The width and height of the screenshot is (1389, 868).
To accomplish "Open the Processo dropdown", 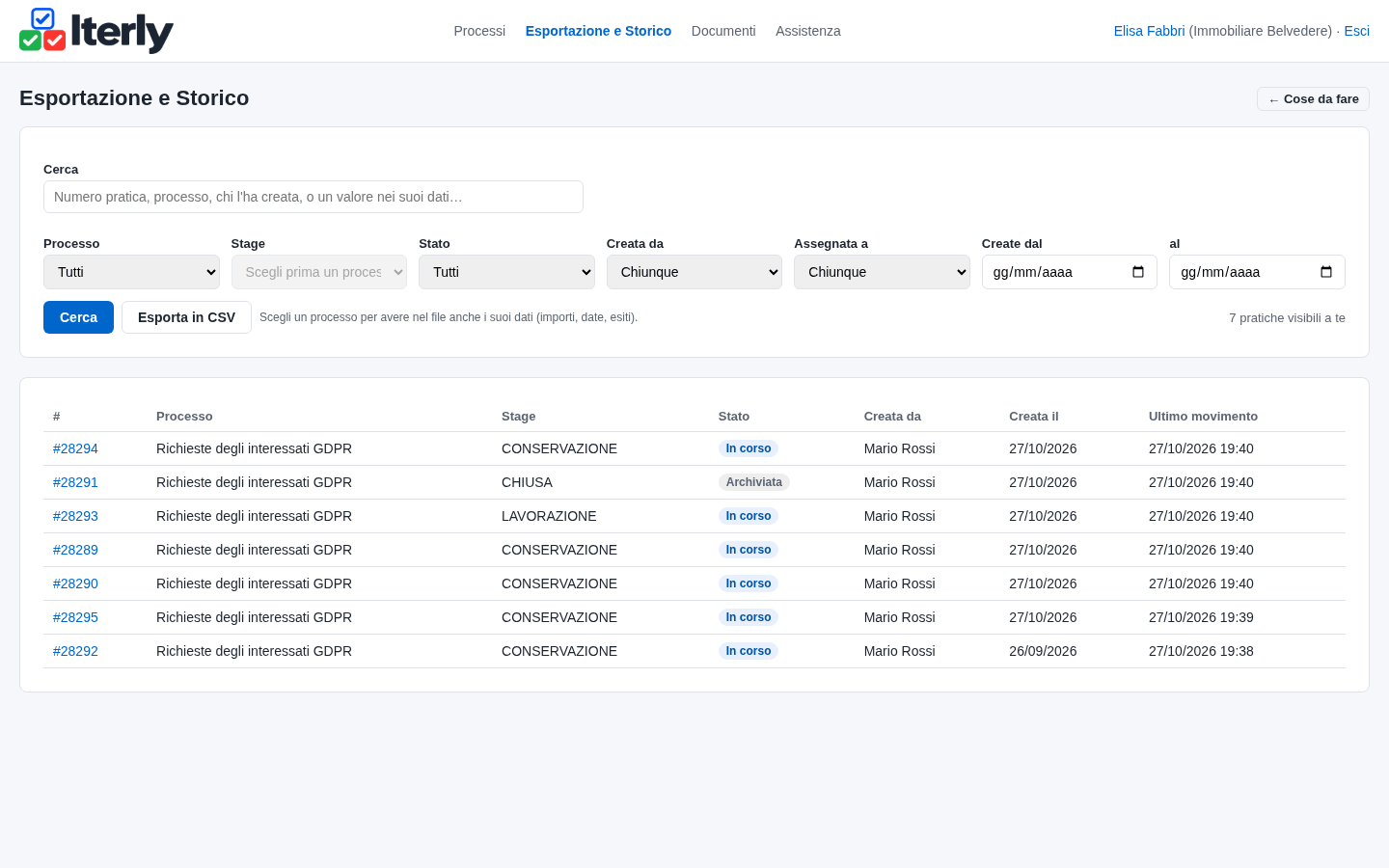I will [x=131, y=272].
